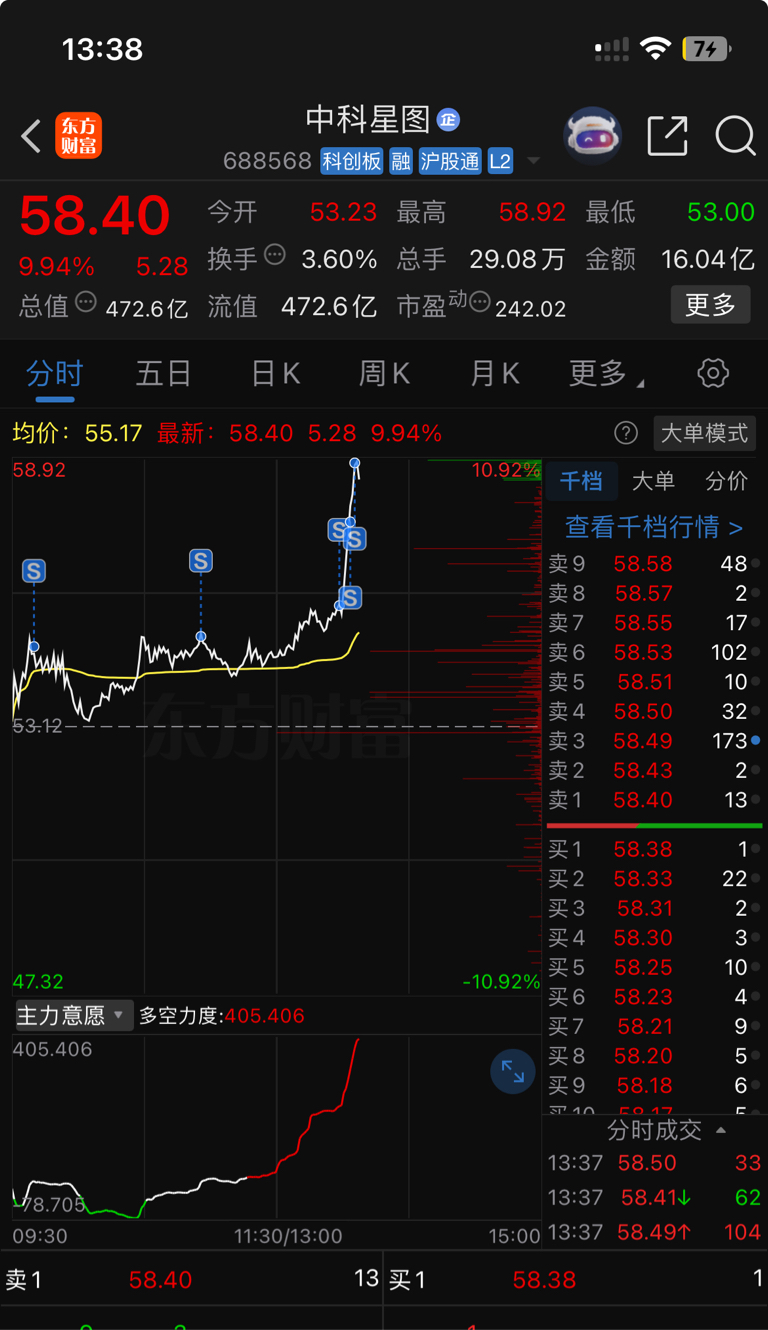The width and height of the screenshot is (768, 1330).
Task: Tap the buy-sell ratio bar
Action: [654, 825]
